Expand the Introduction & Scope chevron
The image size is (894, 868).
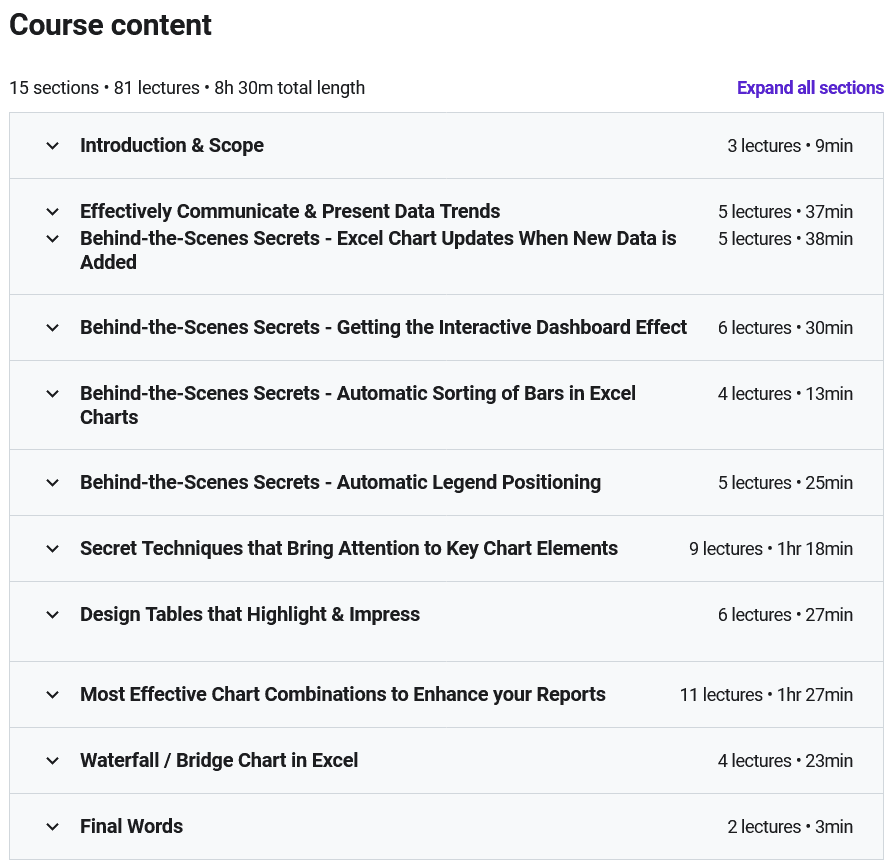click(x=53, y=146)
